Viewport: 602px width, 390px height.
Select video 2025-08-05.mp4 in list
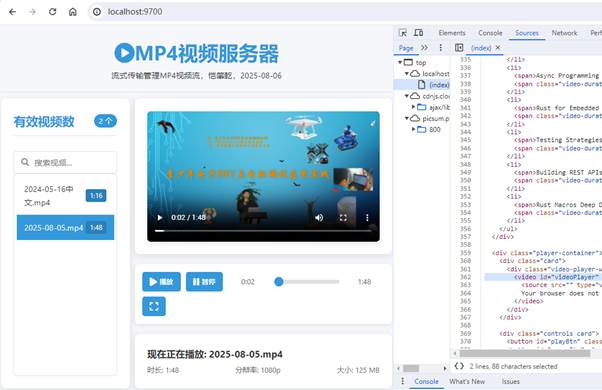click(x=65, y=228)
